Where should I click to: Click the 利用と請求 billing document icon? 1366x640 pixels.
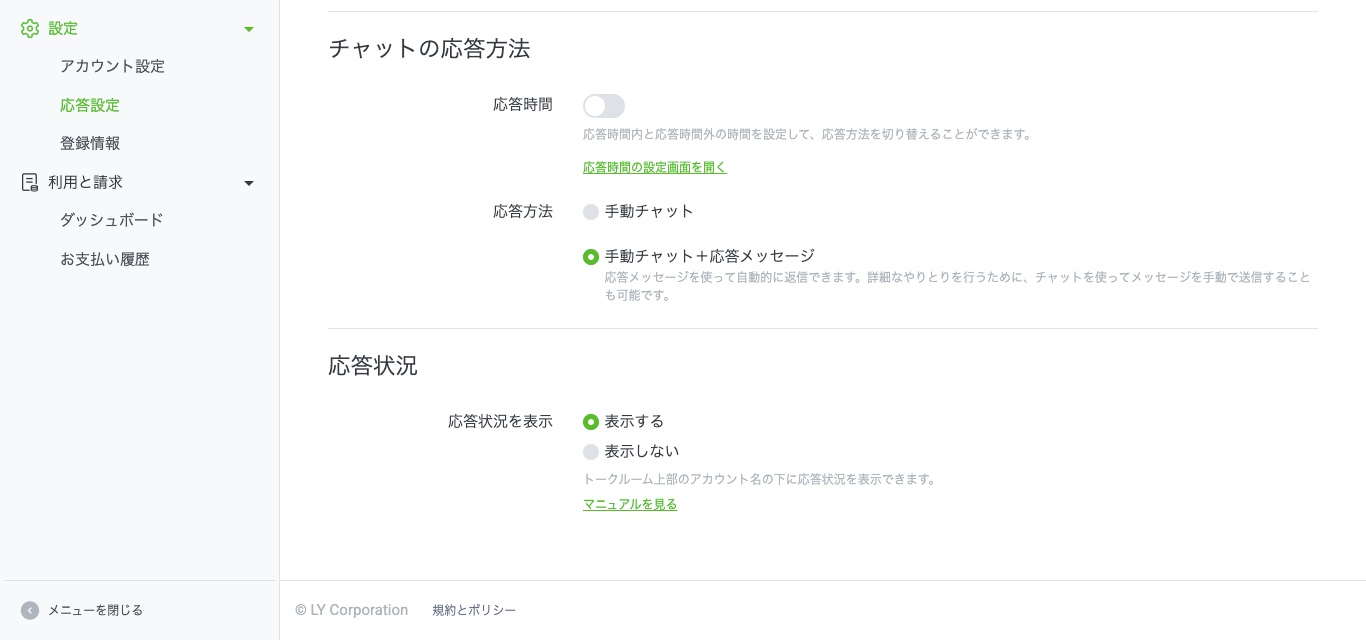coord(30,182)
